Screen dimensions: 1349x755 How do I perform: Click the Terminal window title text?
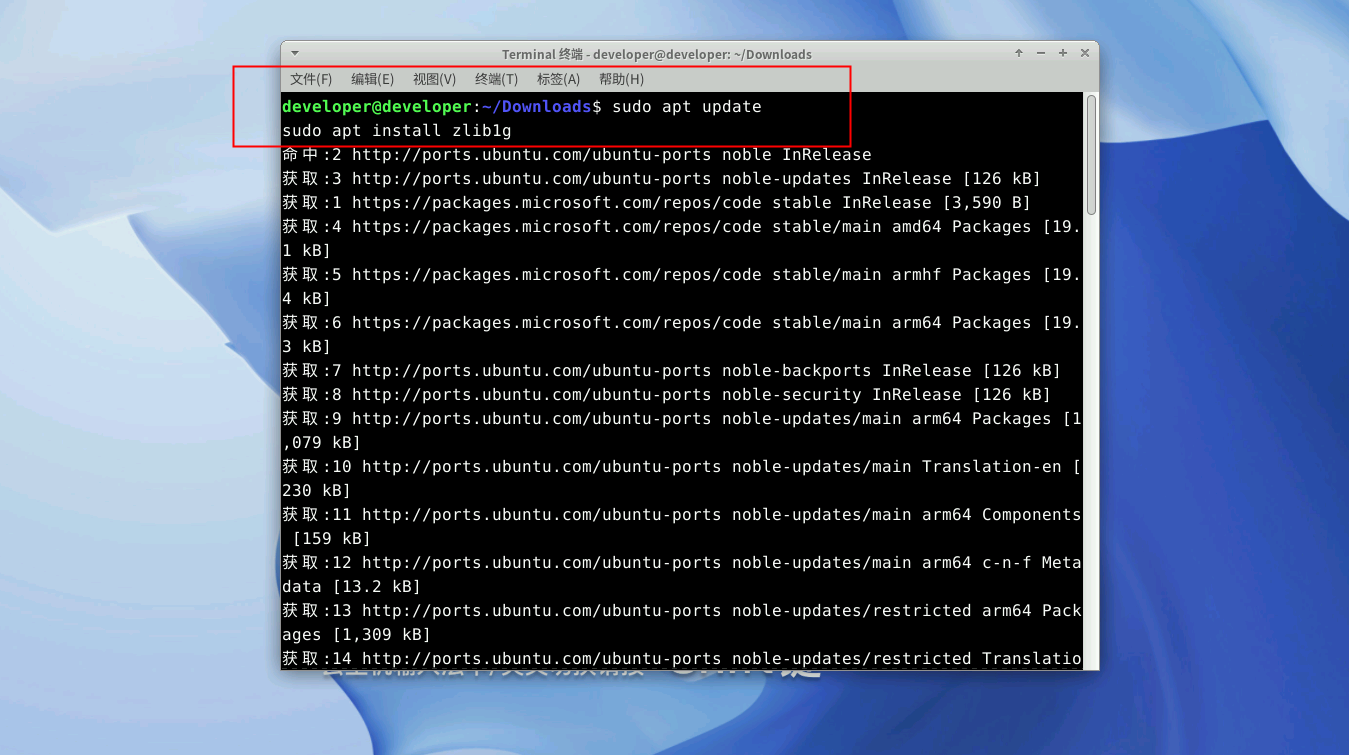(657, 54)
